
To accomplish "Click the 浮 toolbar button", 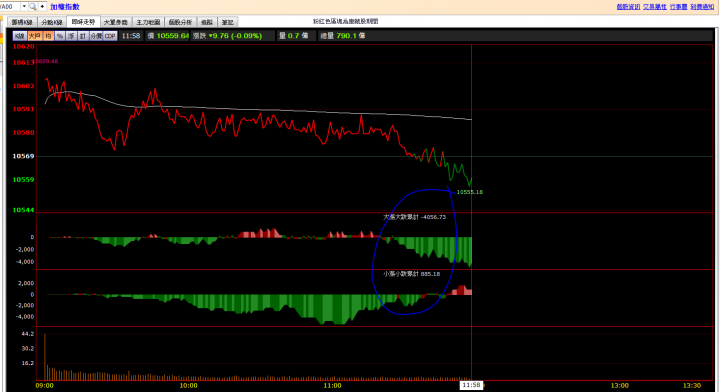I will pos(71,36).
